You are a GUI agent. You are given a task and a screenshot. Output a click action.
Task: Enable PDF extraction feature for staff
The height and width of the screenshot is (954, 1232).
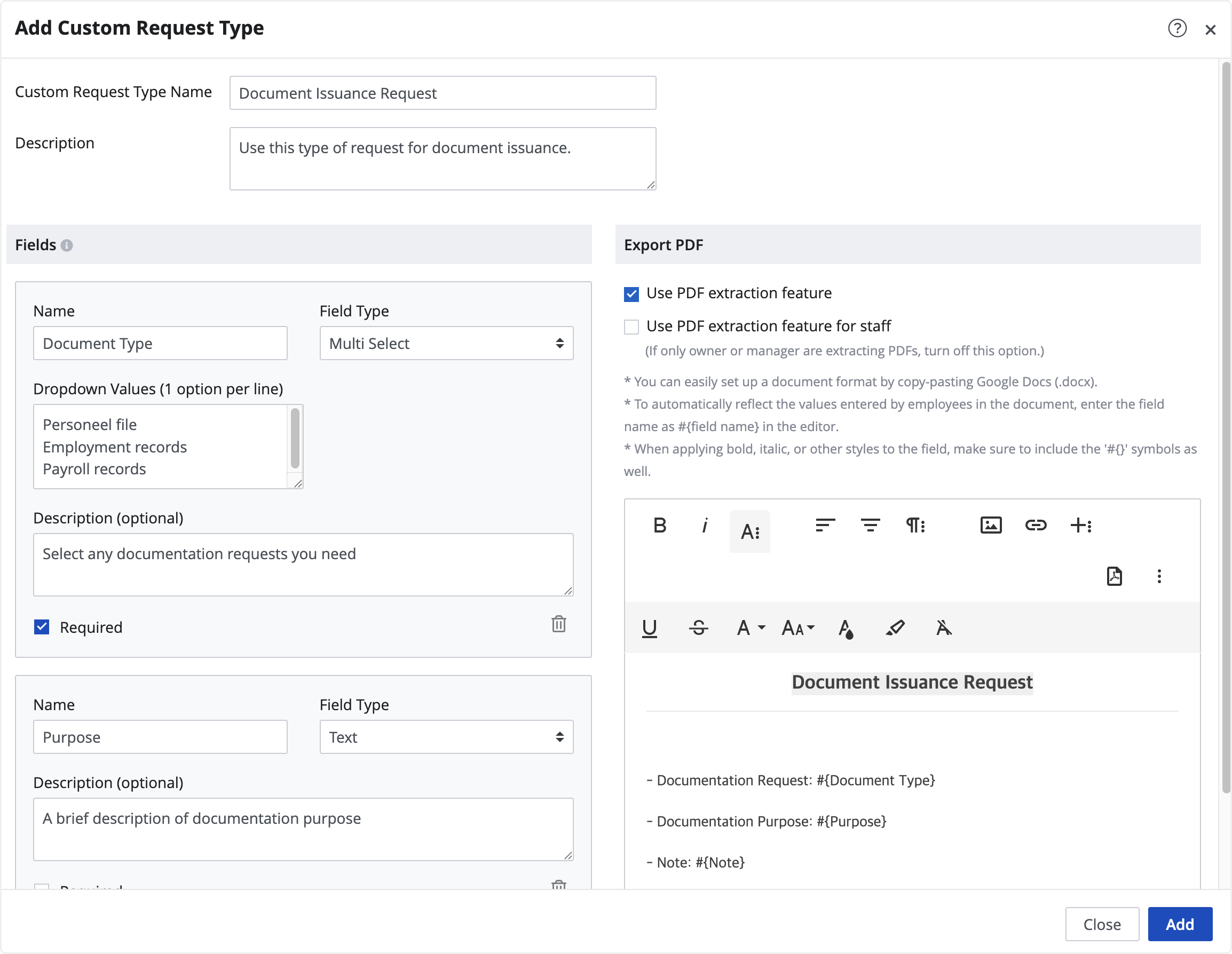tap(631, 327)
